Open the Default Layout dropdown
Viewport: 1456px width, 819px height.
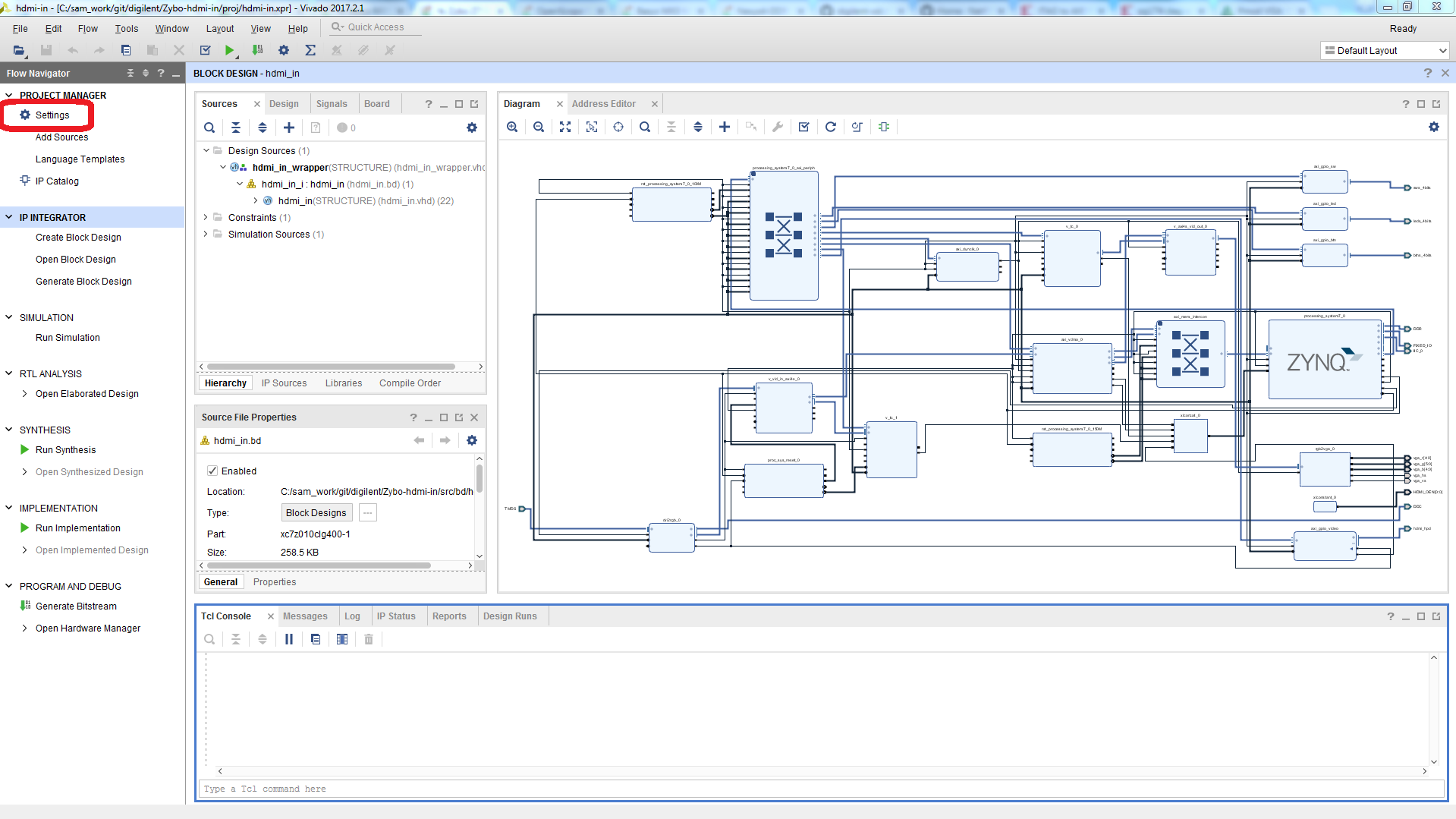[x=1385, y=50]
